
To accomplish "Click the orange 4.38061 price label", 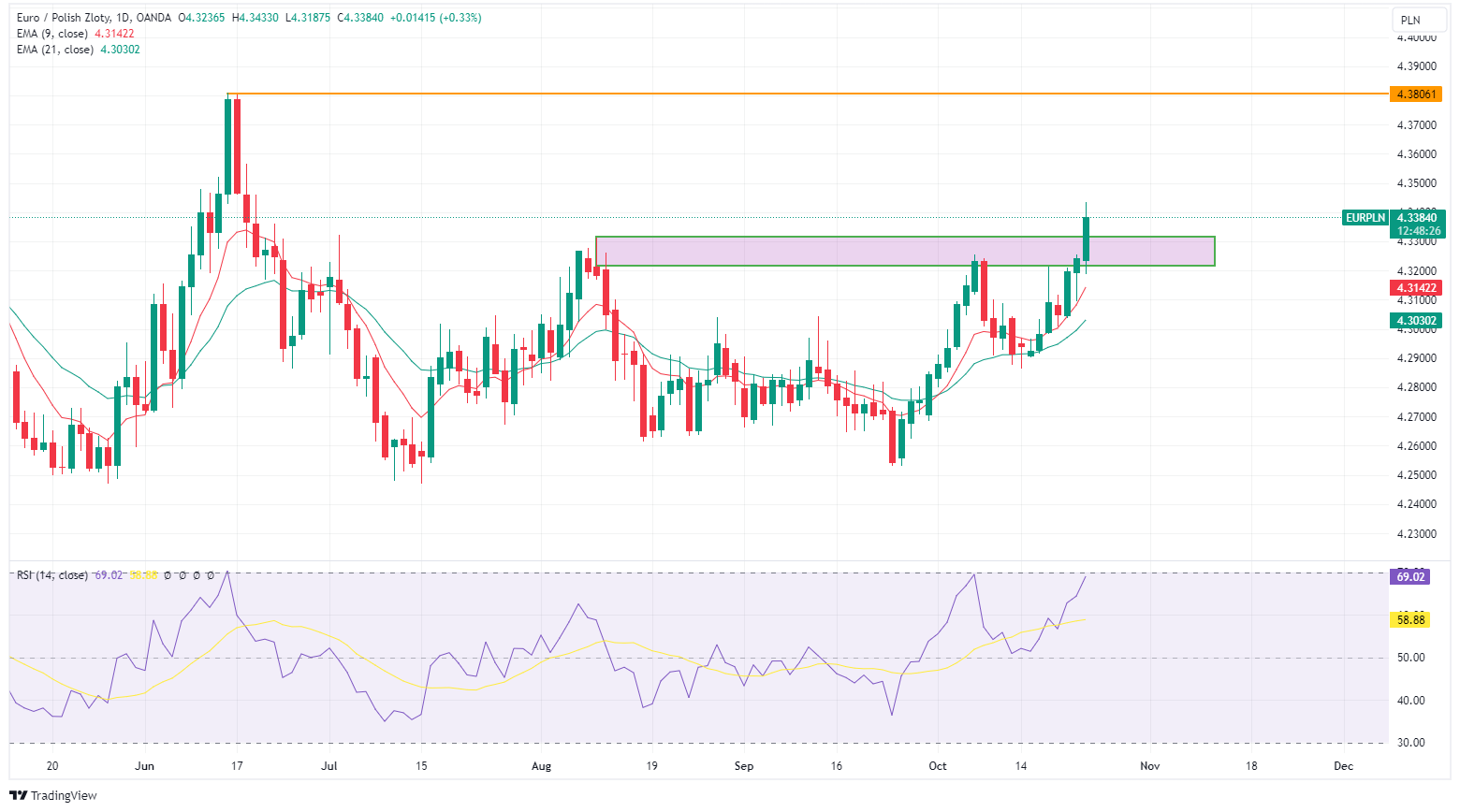I will [1416, 94].
